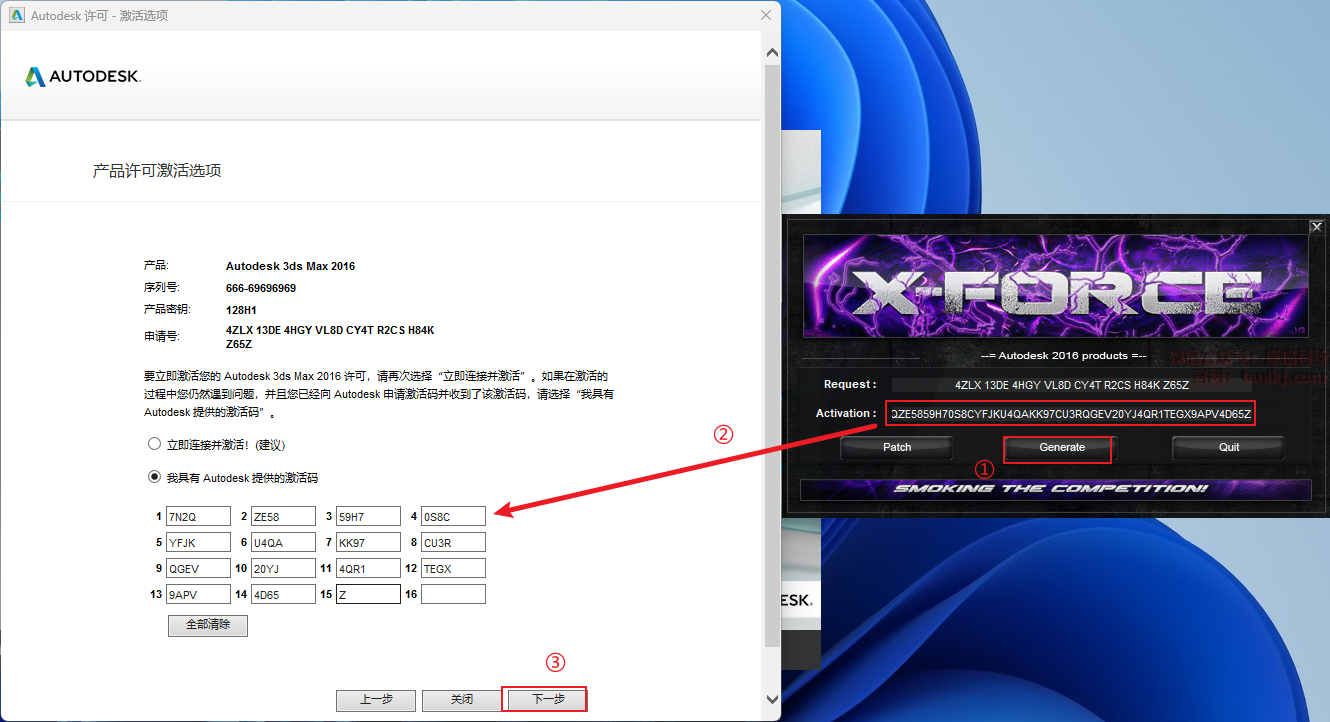This screenshot has height=722, width=1330.
Task: Click the Quit button in X-Force
Action: [x=1229, y=447]
